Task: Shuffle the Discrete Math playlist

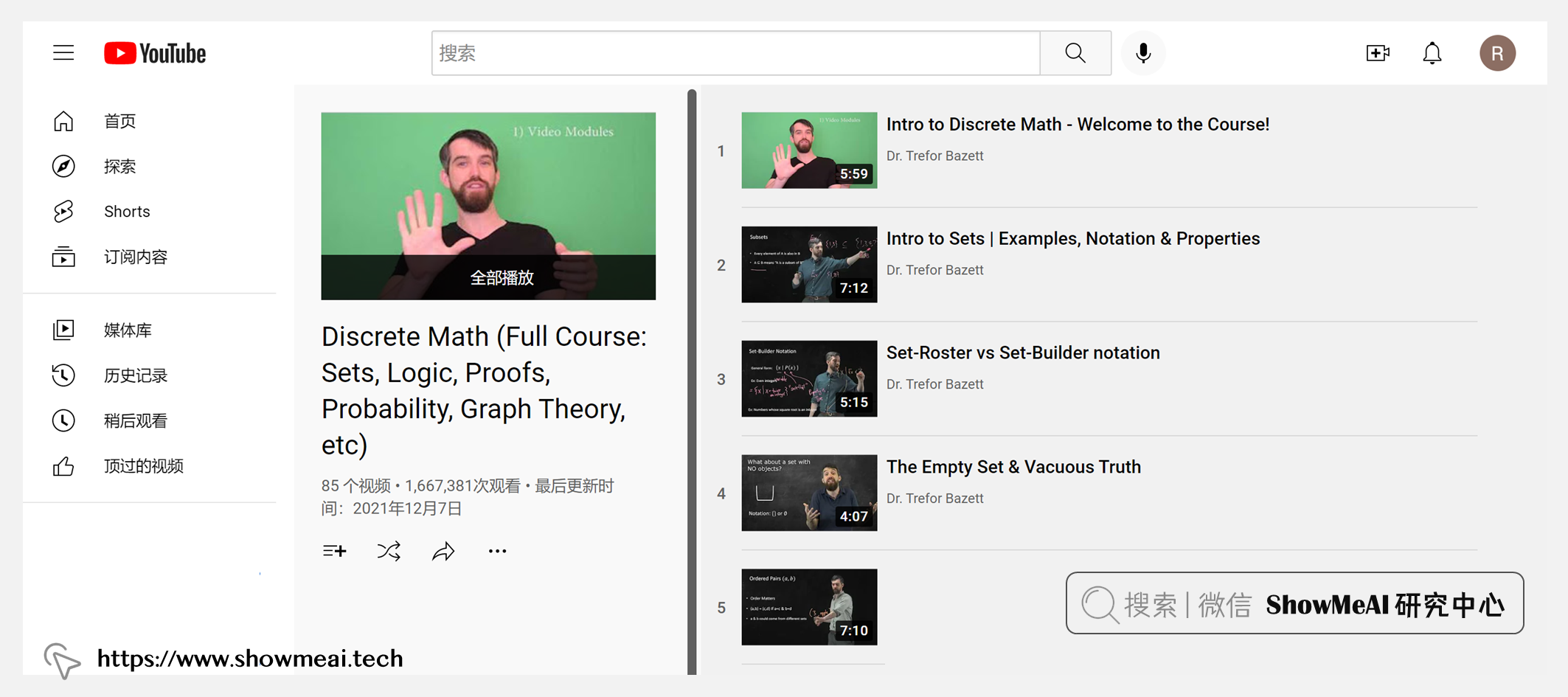Action: 389,550
